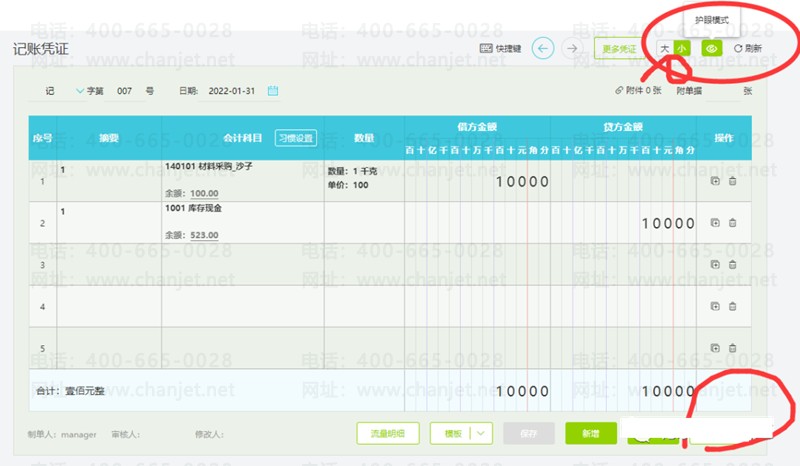Select account 1001 库存现金
Viewport: 800px width, 466px height.
pos(193,208)
